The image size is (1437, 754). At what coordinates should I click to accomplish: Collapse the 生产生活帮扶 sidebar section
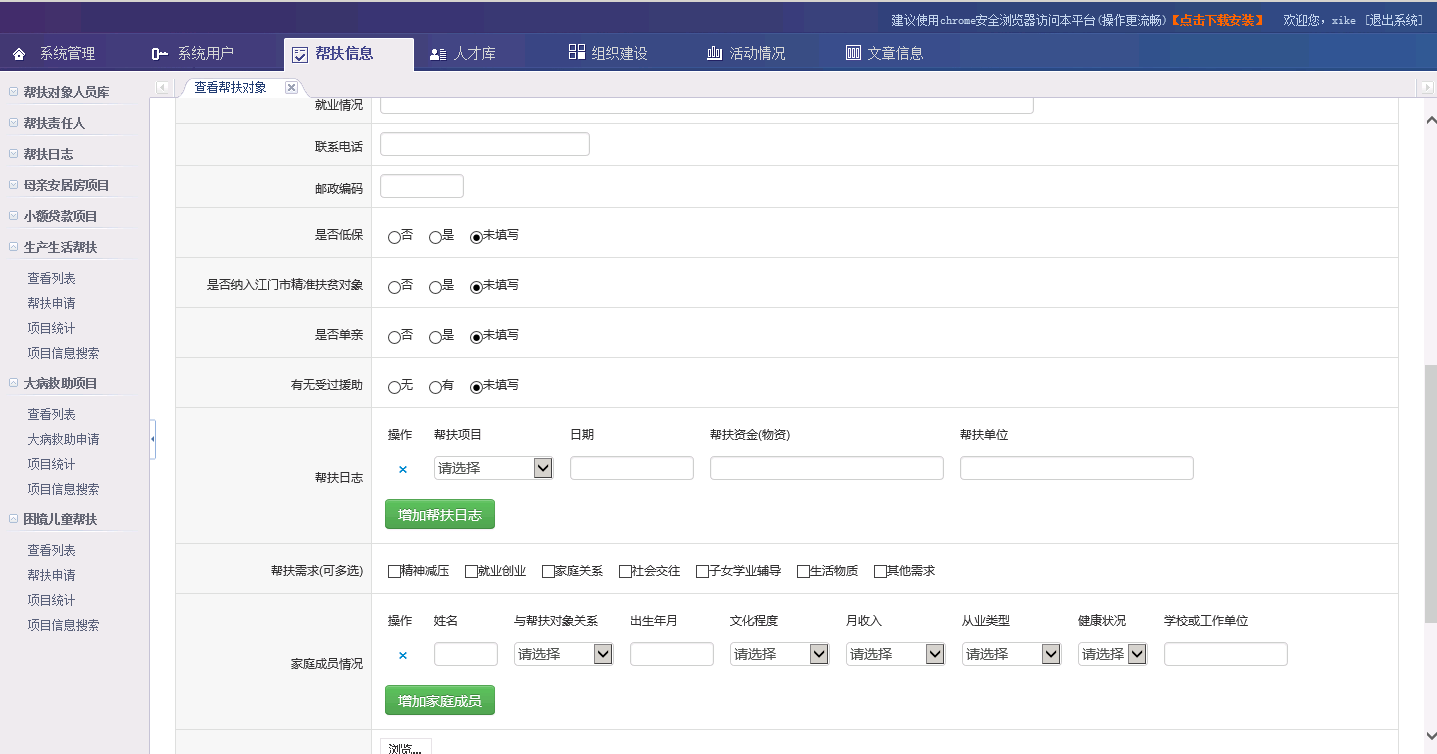[13, 247]
